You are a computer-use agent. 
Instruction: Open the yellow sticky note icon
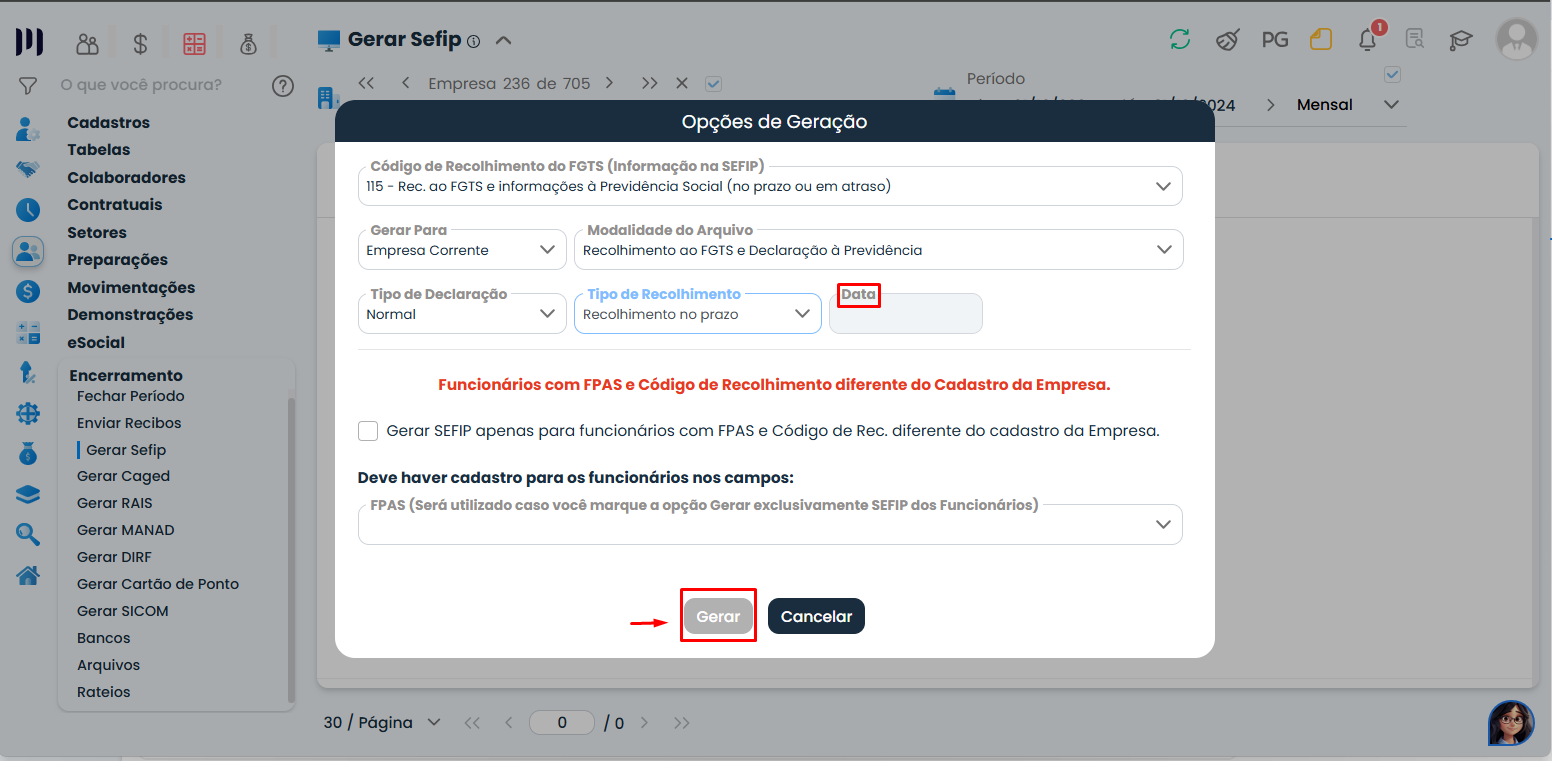1321,40
